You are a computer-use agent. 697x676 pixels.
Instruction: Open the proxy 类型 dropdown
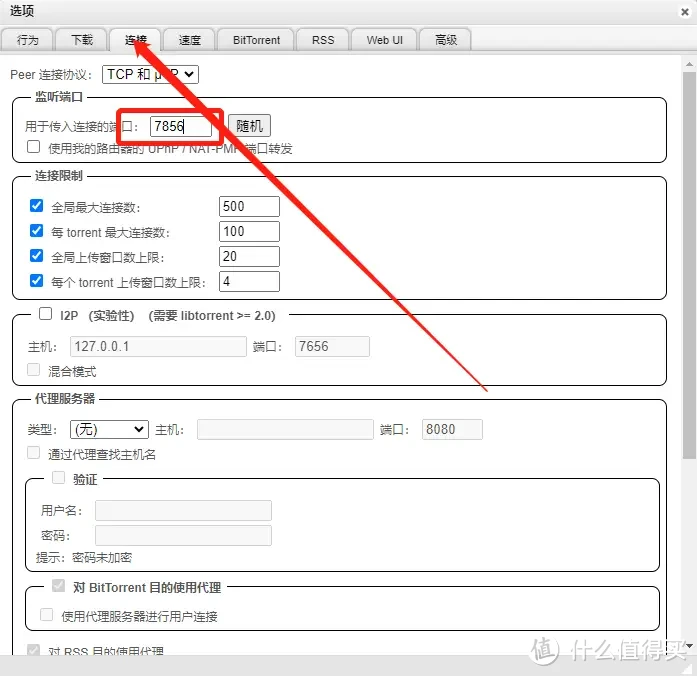click(x=109, y=429)
